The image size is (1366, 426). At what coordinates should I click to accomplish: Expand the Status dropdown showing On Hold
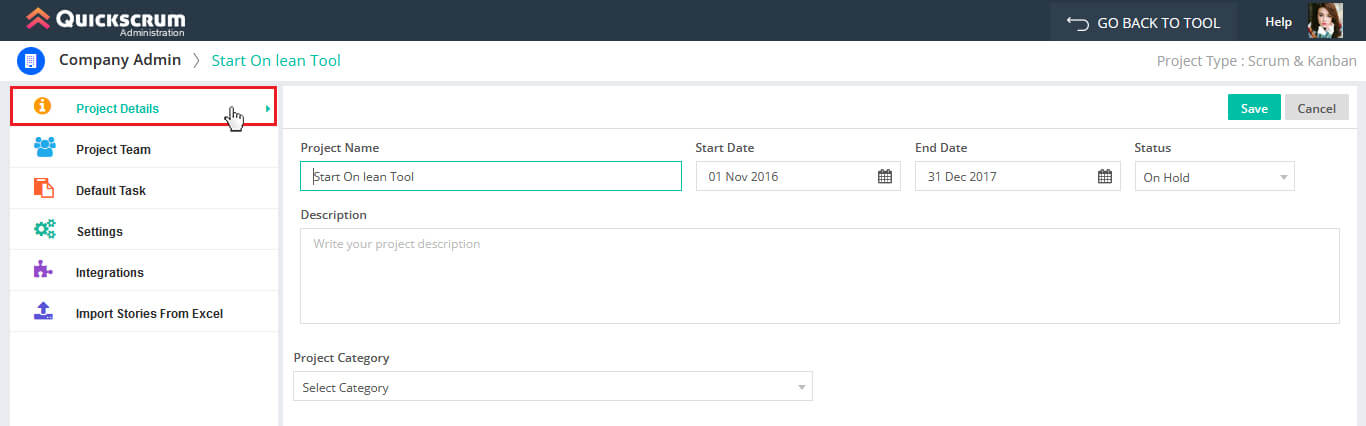pyautogui.click(x=1214, y=177)
